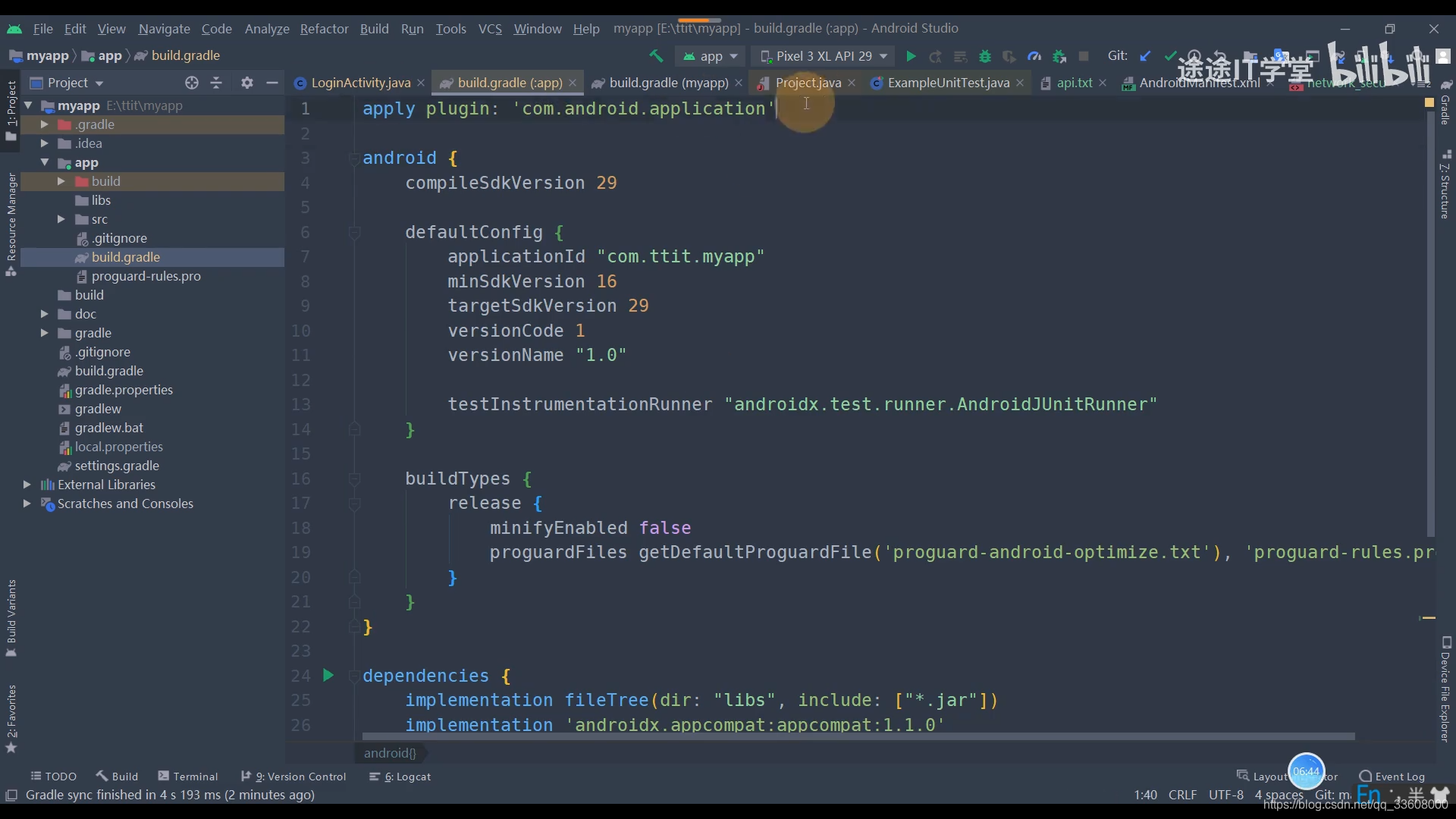The height and width of the screenshot is (819, 1456).
Task: Select proguard-rules.pro in project tree
Action: 146,276
